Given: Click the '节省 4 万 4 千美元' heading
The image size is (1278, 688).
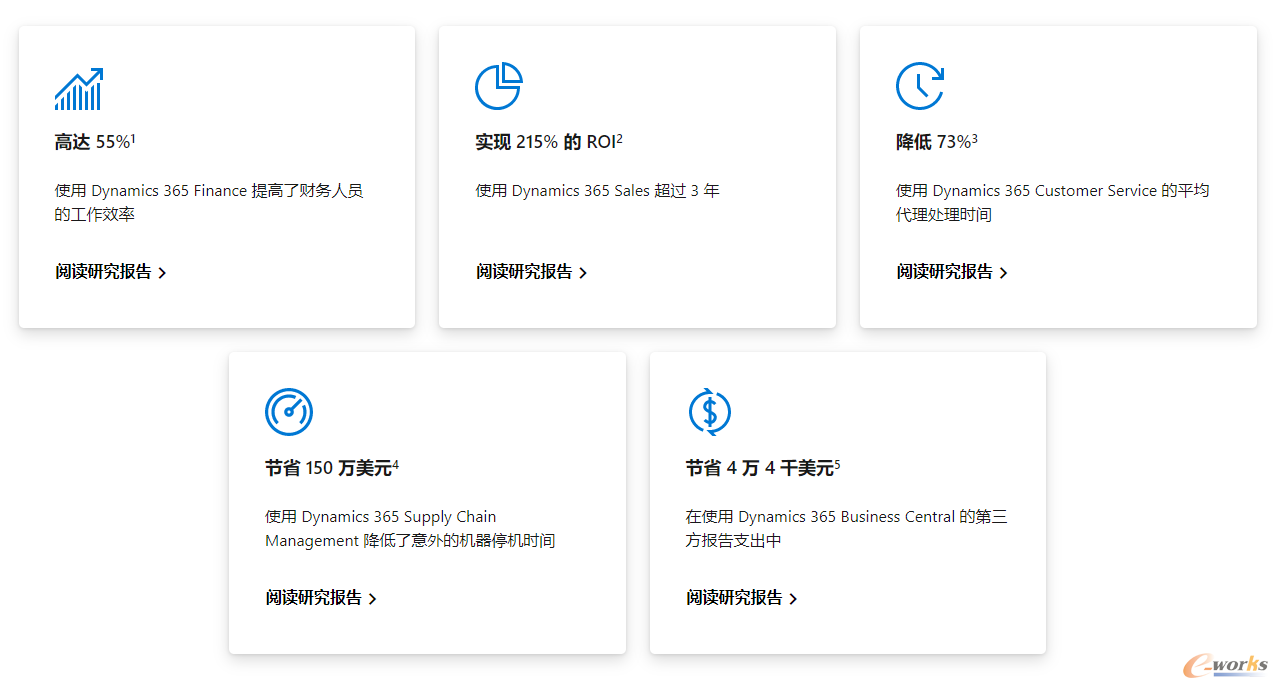Looking at the screenshot, I should point(763,468).
